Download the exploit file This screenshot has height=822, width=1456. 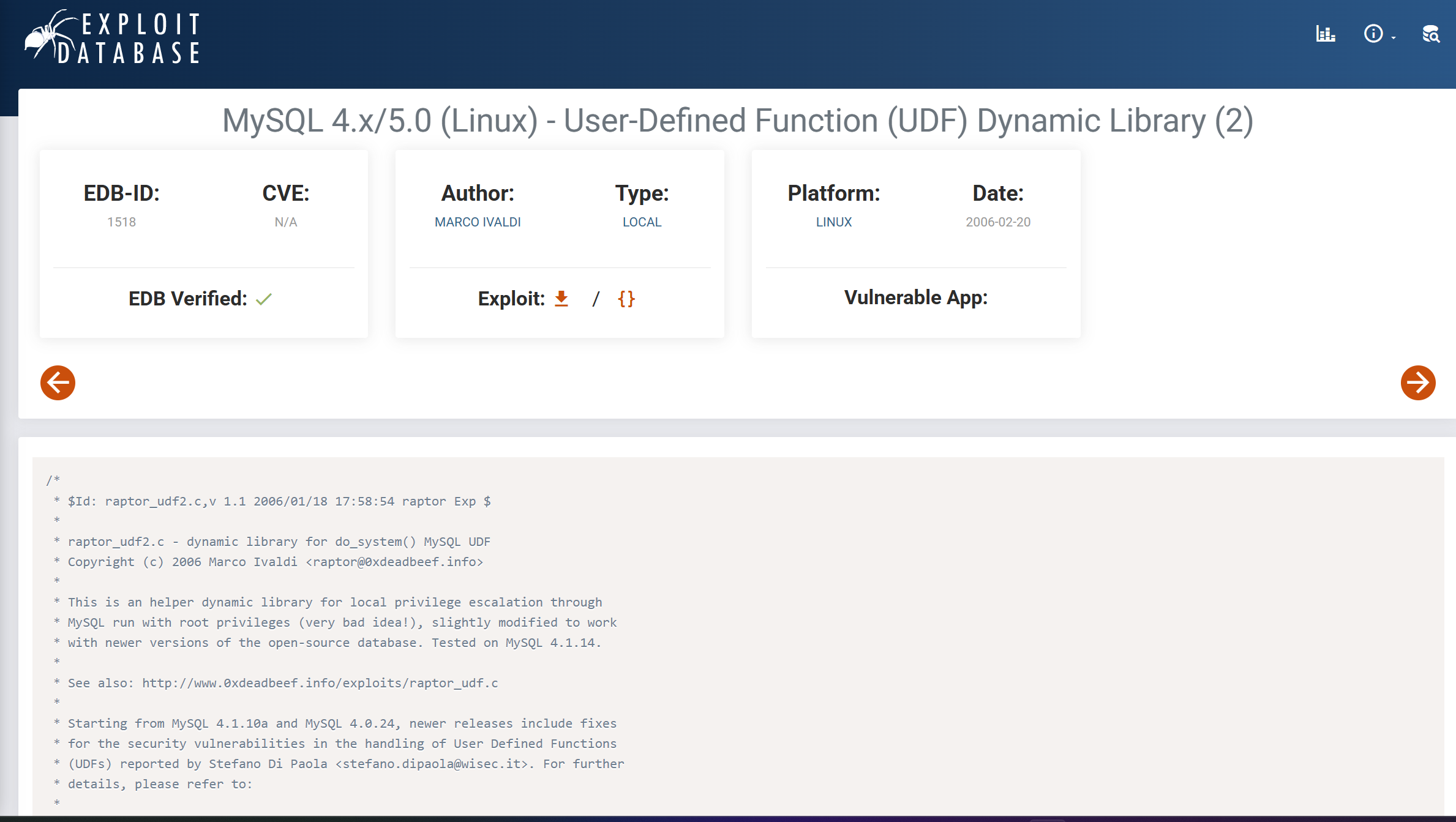click(x=561, y=299)
